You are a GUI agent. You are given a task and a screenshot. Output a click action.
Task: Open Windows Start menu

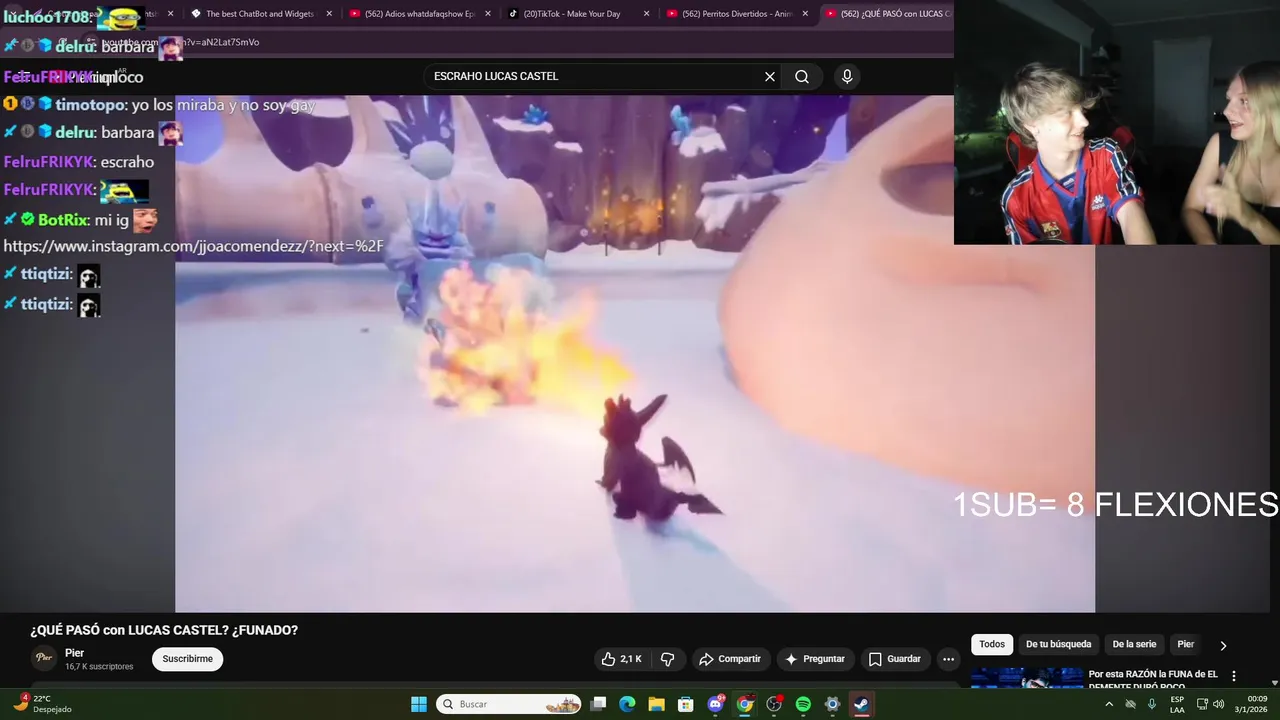click(x=419, y=704)
